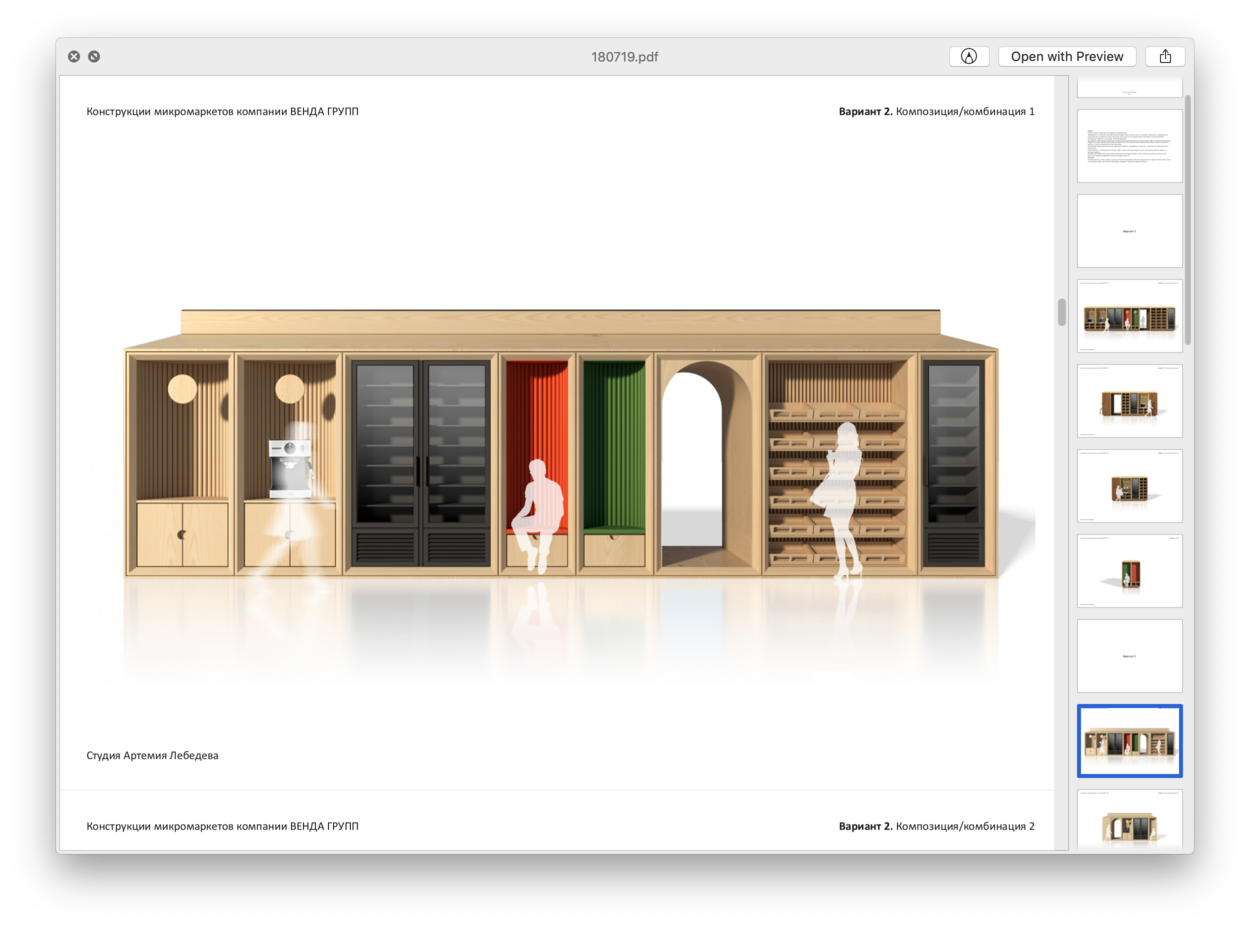Click the blue-highlighted current page thumbnail

(x=1129, y=741)
